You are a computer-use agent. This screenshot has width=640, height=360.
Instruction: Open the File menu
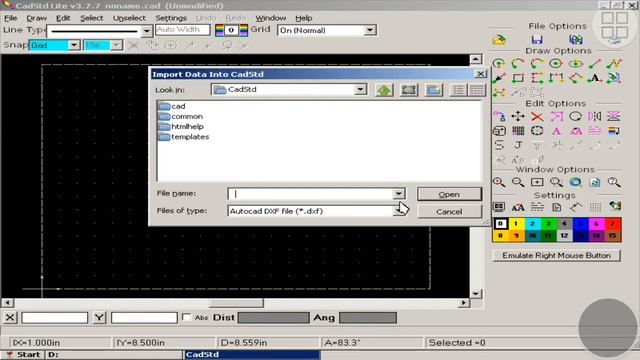[10, 18]
